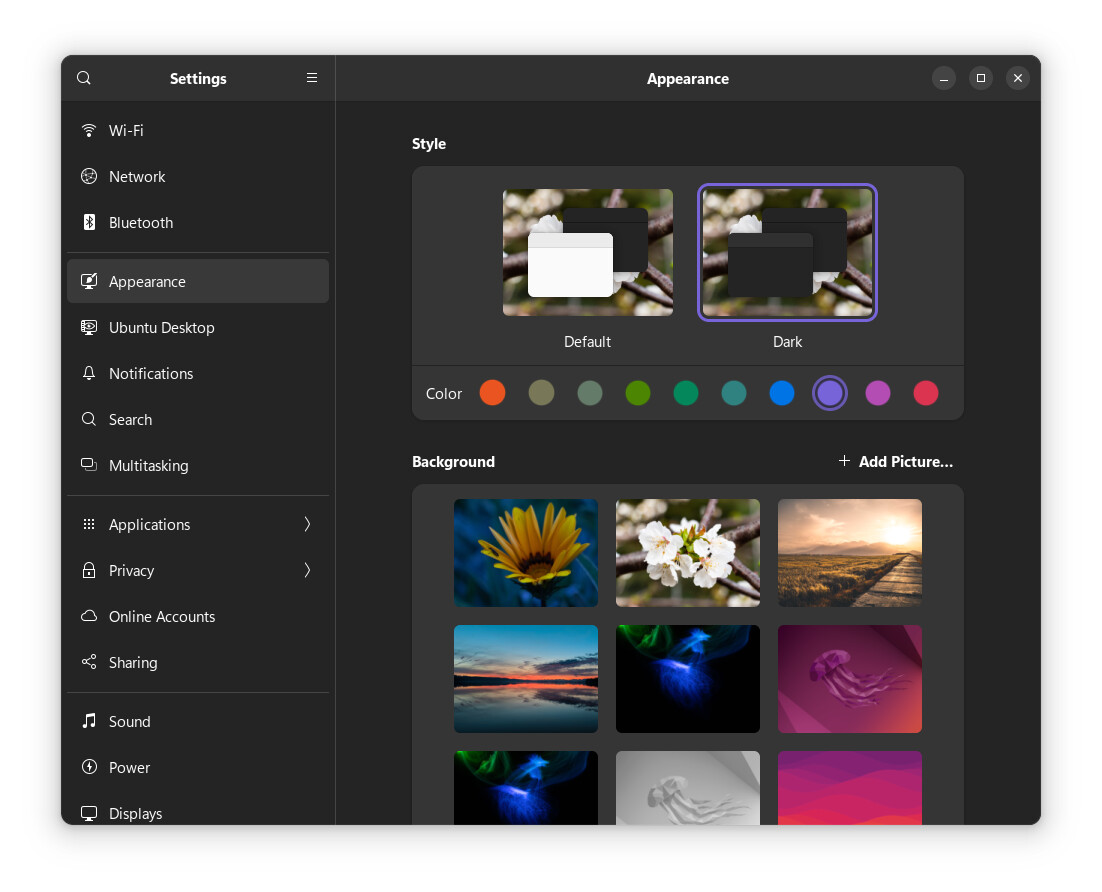Select the Dark style preview
The image size is (1102, 892).
pos(787,252)
